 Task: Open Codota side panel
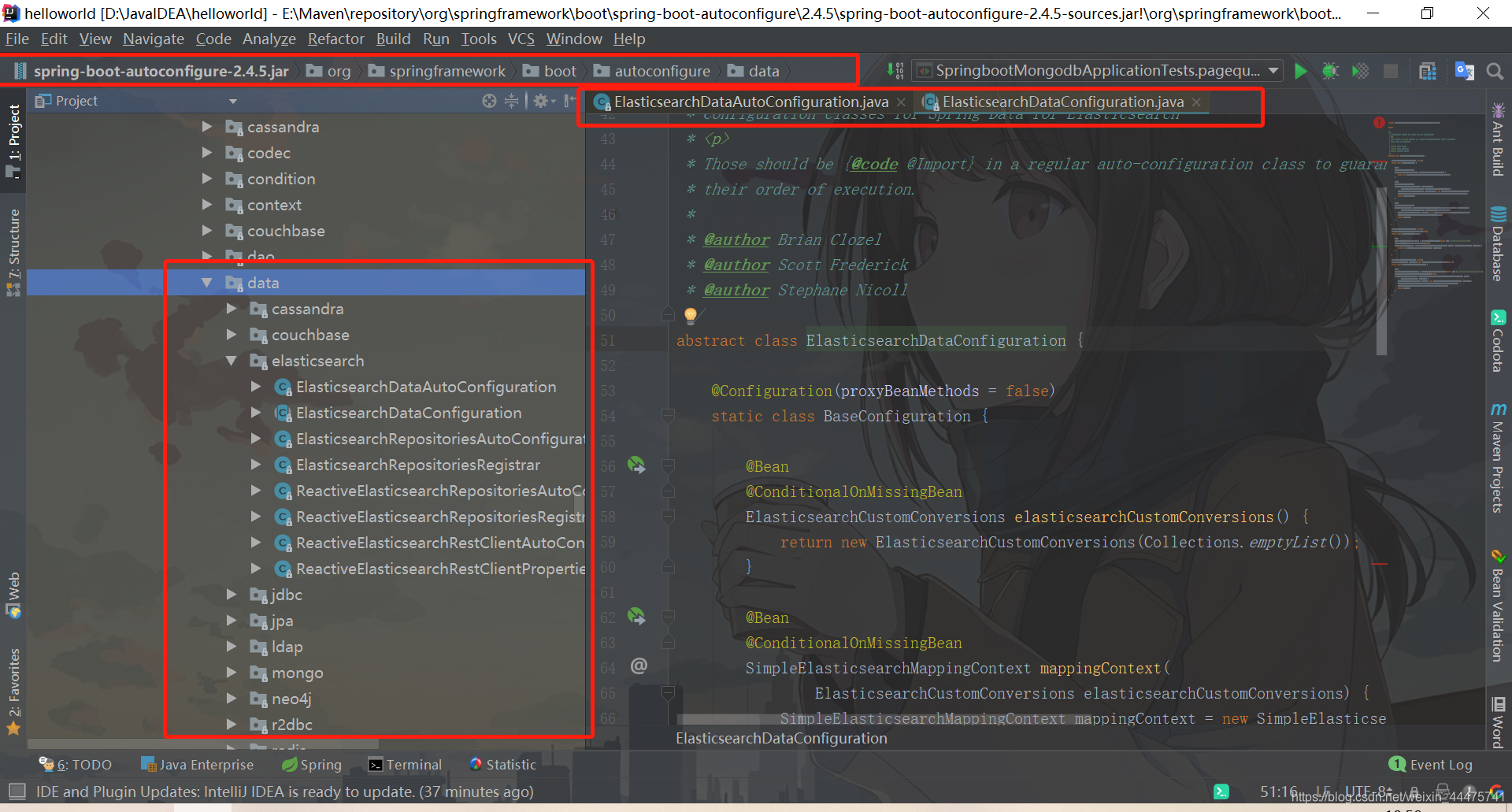(x=1498, y=341)
